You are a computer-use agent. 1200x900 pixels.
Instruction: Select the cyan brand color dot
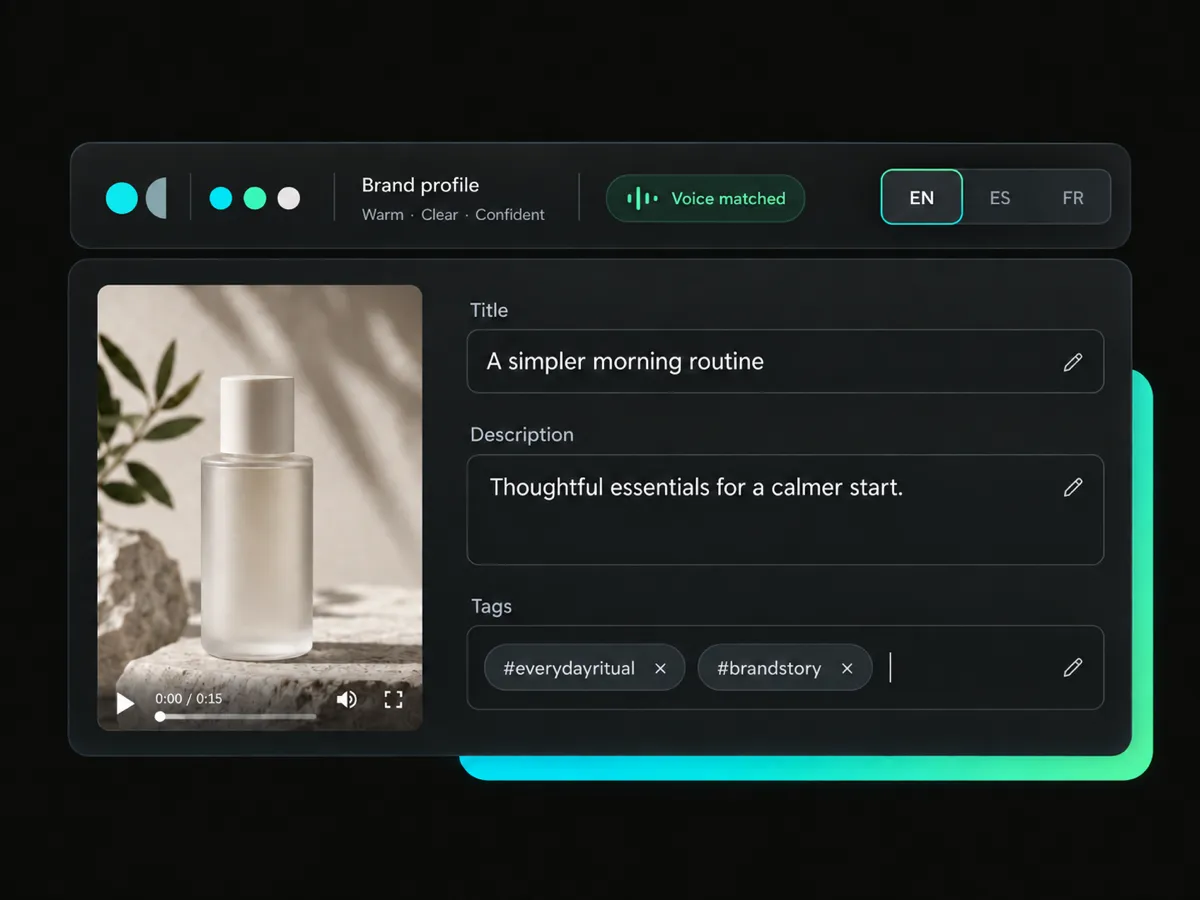point(221,198)
